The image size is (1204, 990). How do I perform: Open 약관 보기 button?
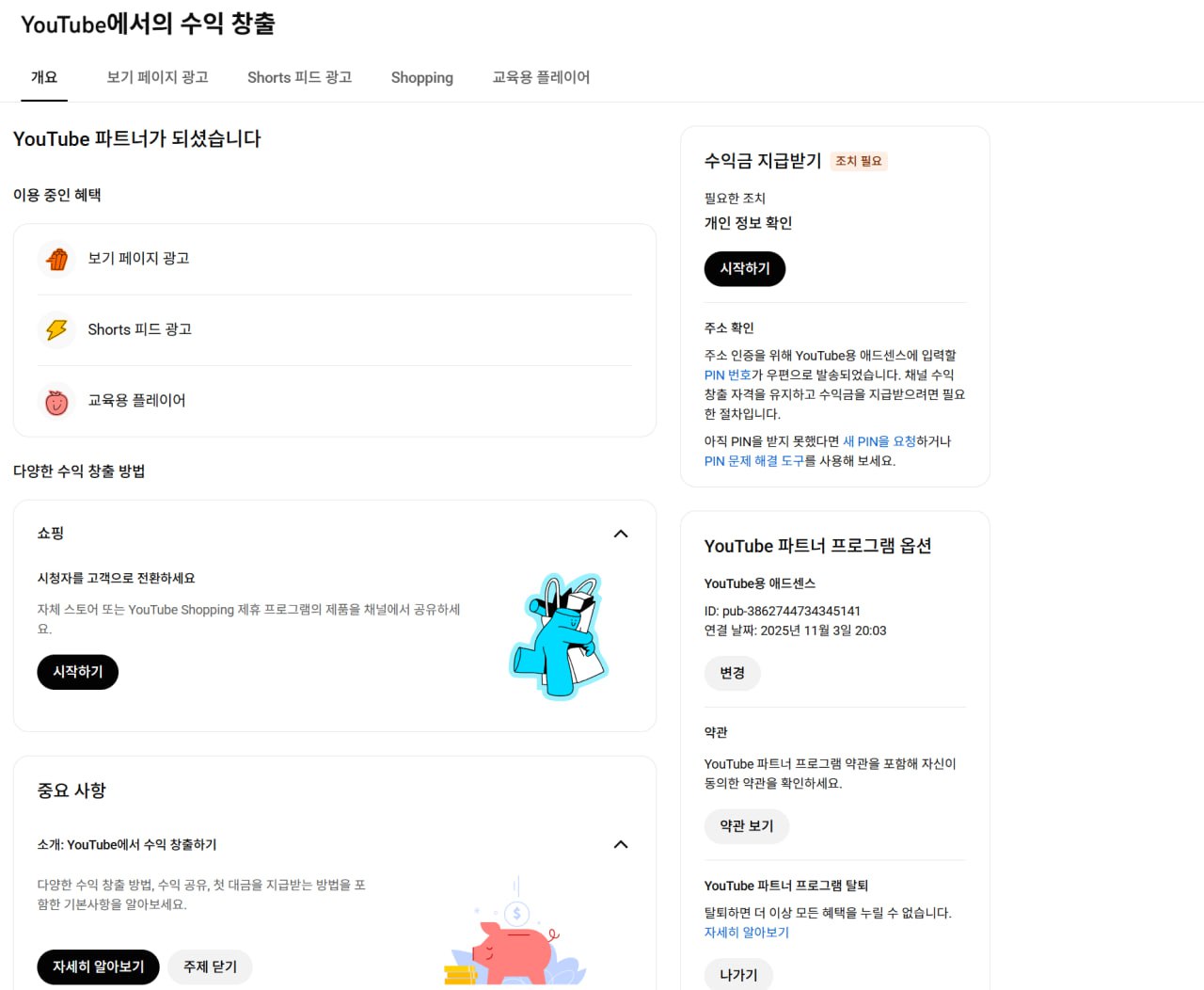click(x=746, y=825)
